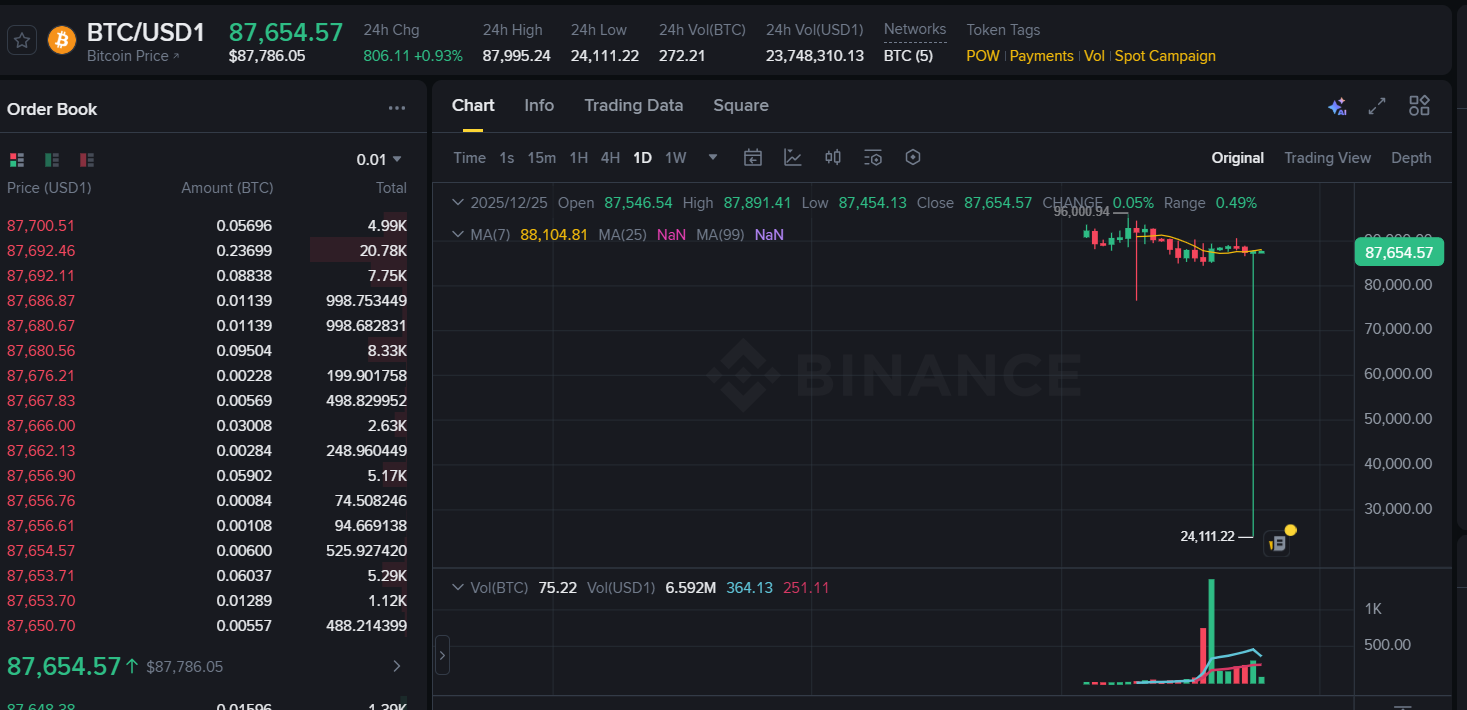
Task: Show only sell orders in order book
Action: click(87, 160)
